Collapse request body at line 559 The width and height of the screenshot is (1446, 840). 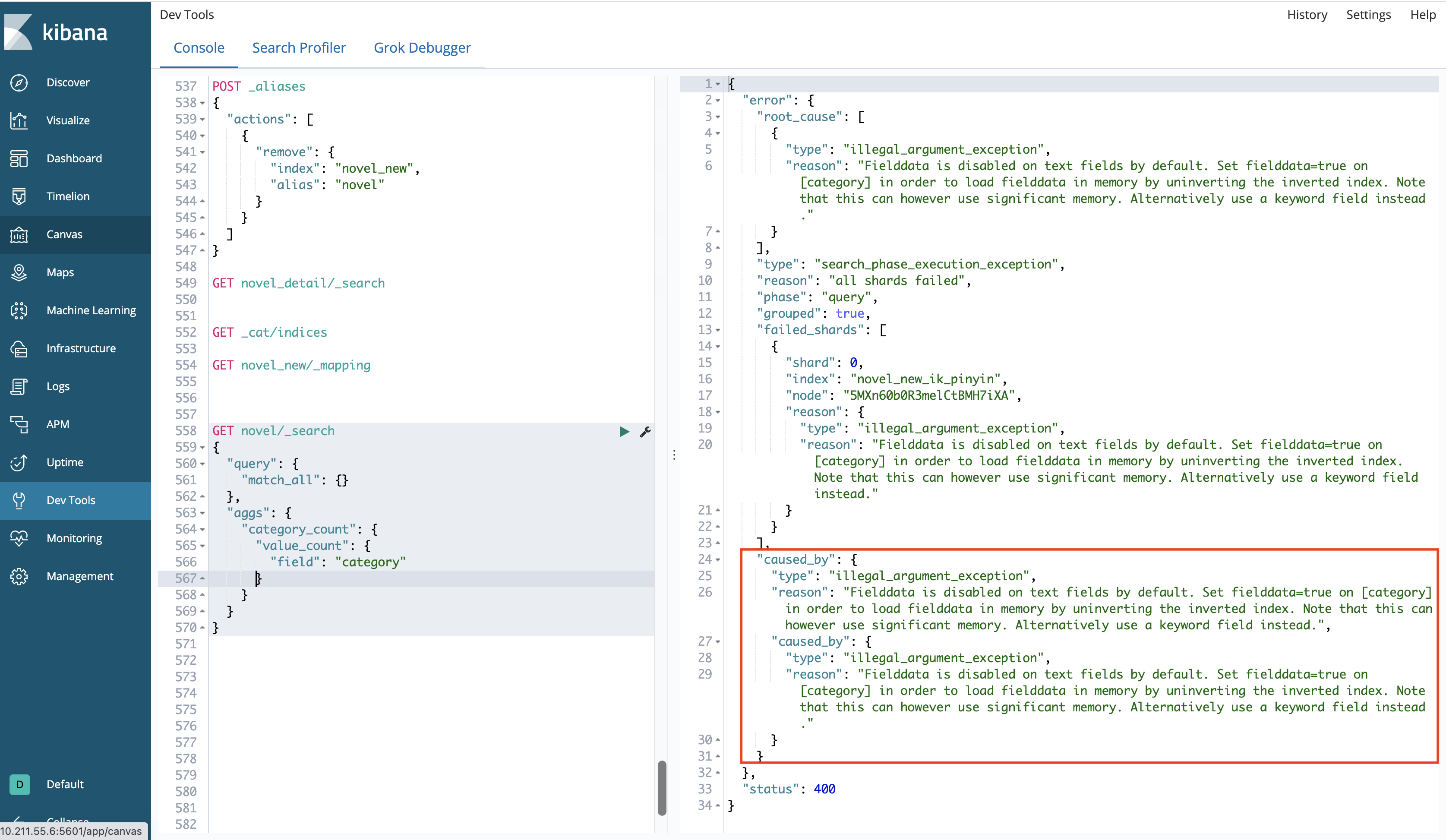[202, 448]
